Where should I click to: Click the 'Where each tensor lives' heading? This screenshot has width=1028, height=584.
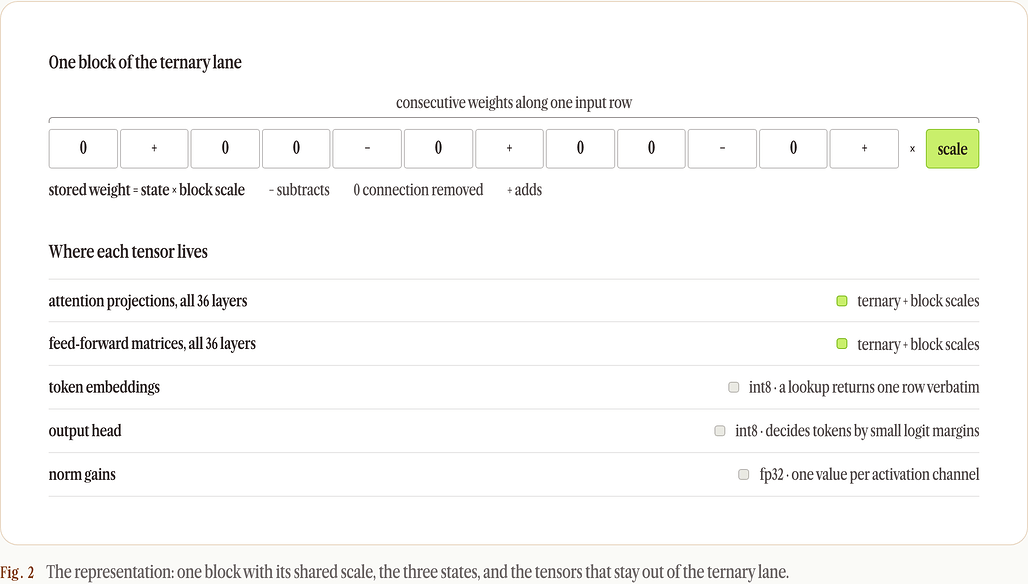(128, 252)
